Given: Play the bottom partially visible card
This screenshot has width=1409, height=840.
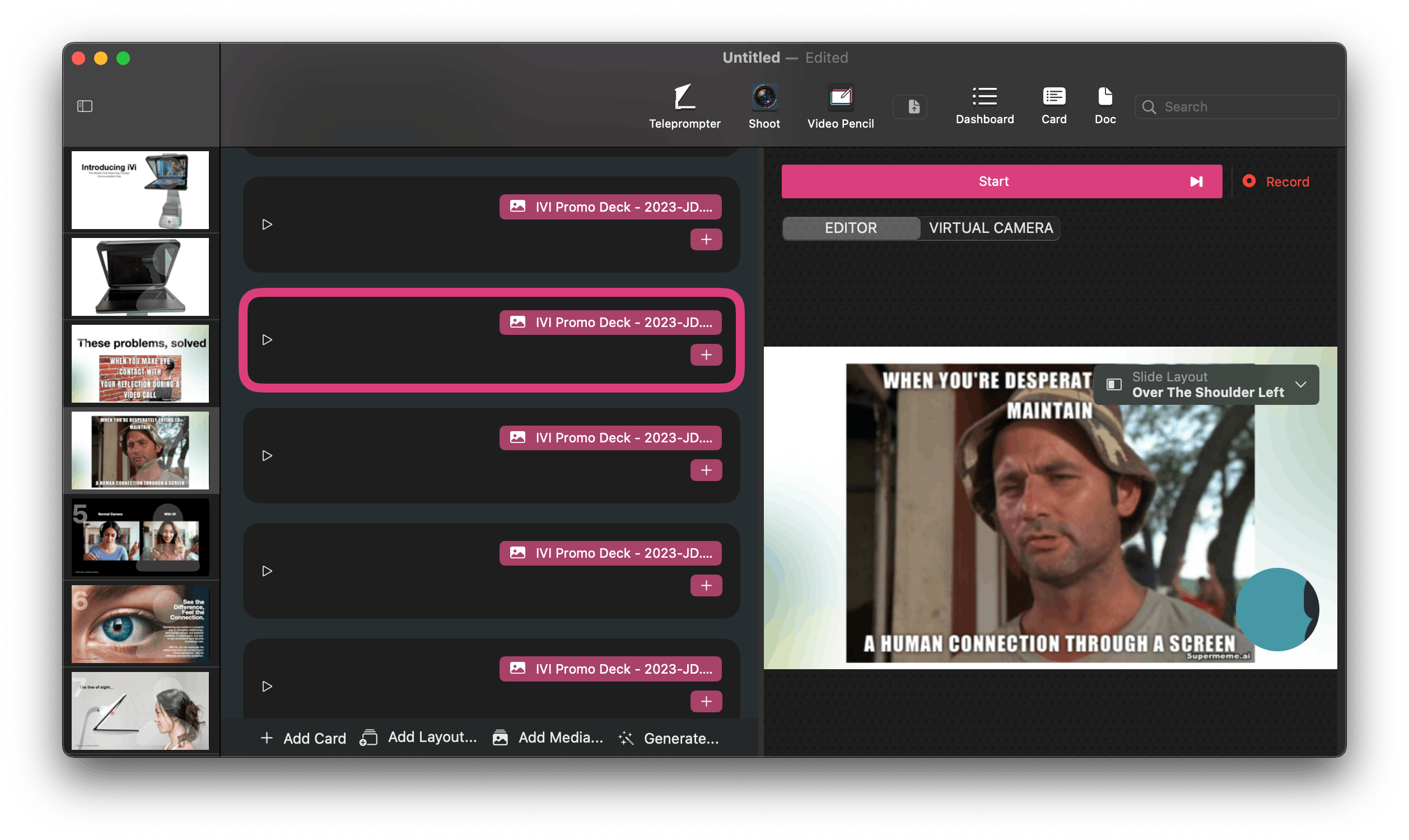Looking at the screenshot, I should (x=267, y=687).
